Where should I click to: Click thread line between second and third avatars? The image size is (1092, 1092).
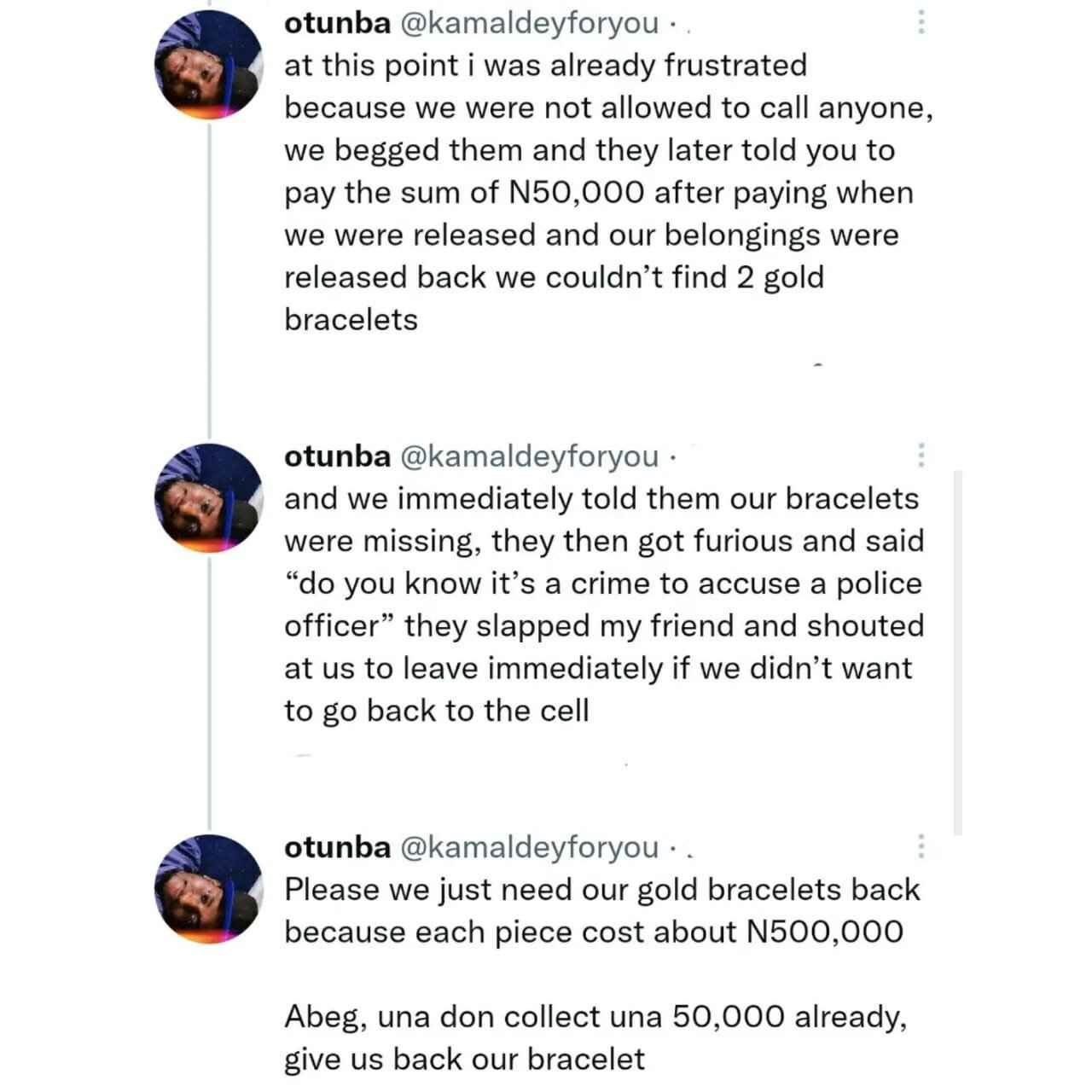(x=209, y=694)
